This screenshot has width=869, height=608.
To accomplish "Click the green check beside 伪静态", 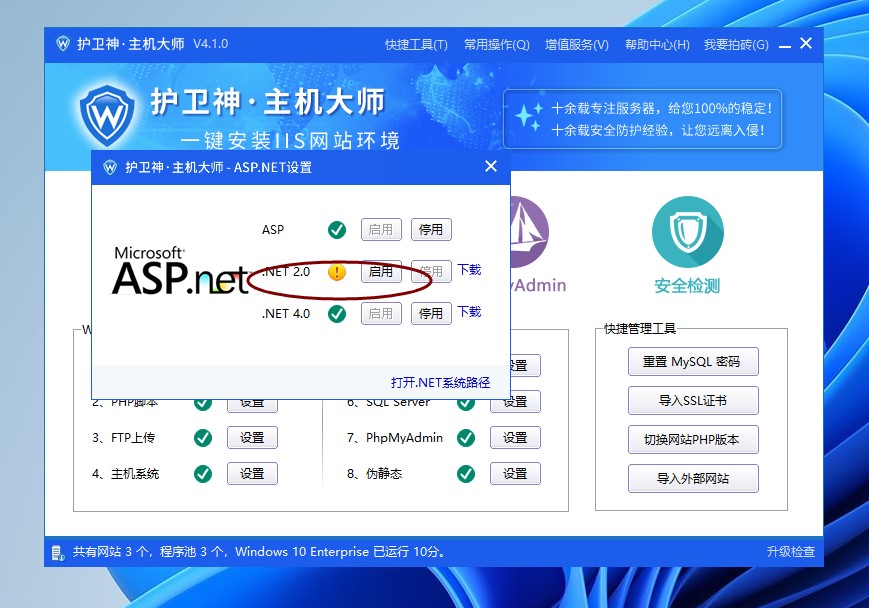I will pos(466,474).
